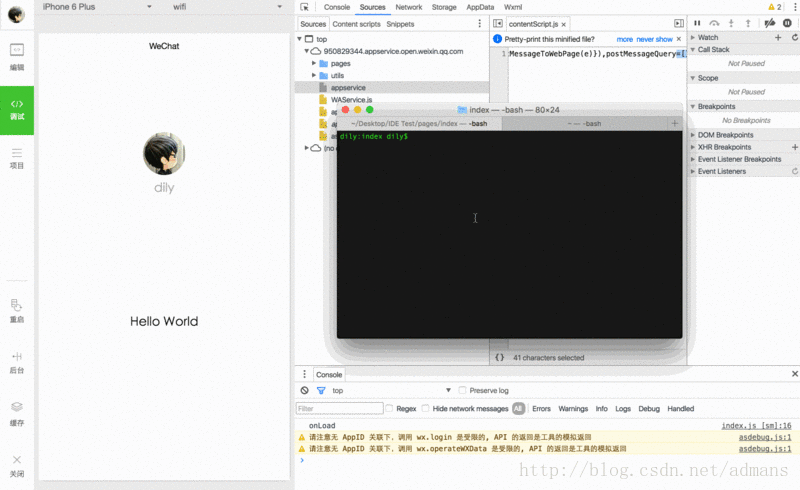The image size is (800, 490).
Task: Filter console by Warnings
Action: tap(573, 409)
